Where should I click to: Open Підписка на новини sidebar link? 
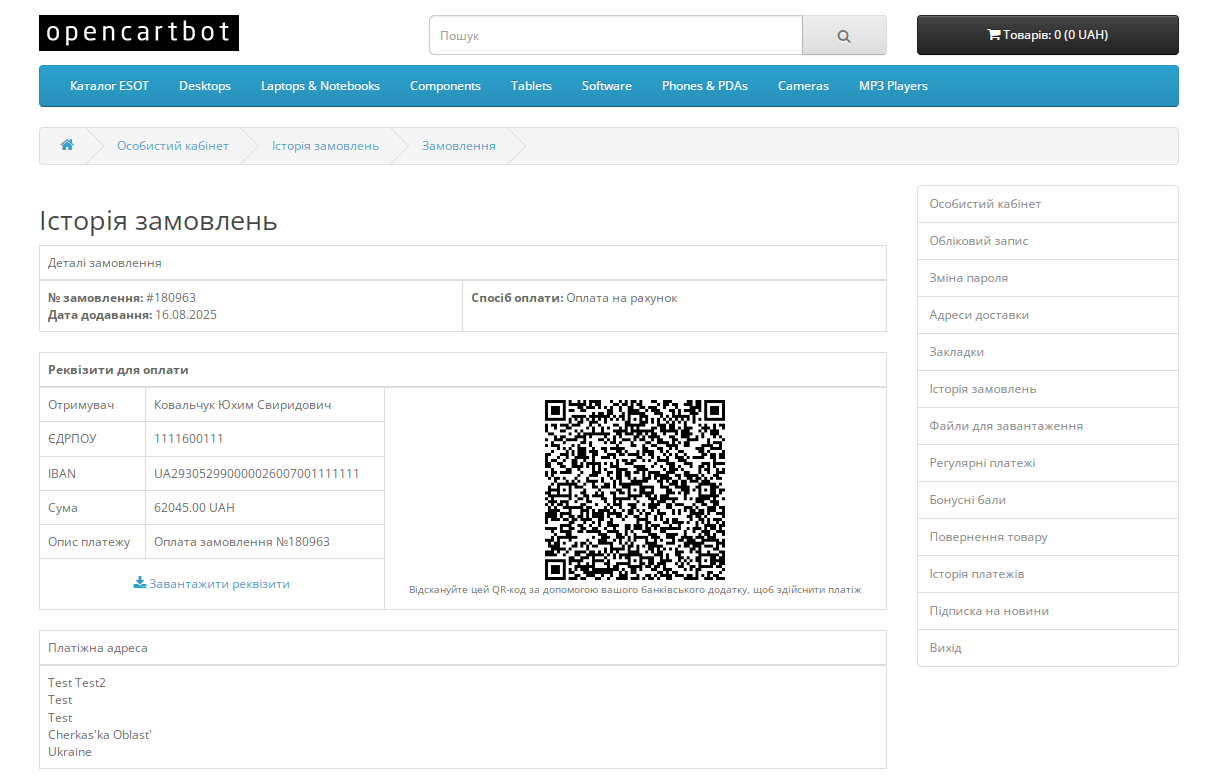(x=1047, y=611)
